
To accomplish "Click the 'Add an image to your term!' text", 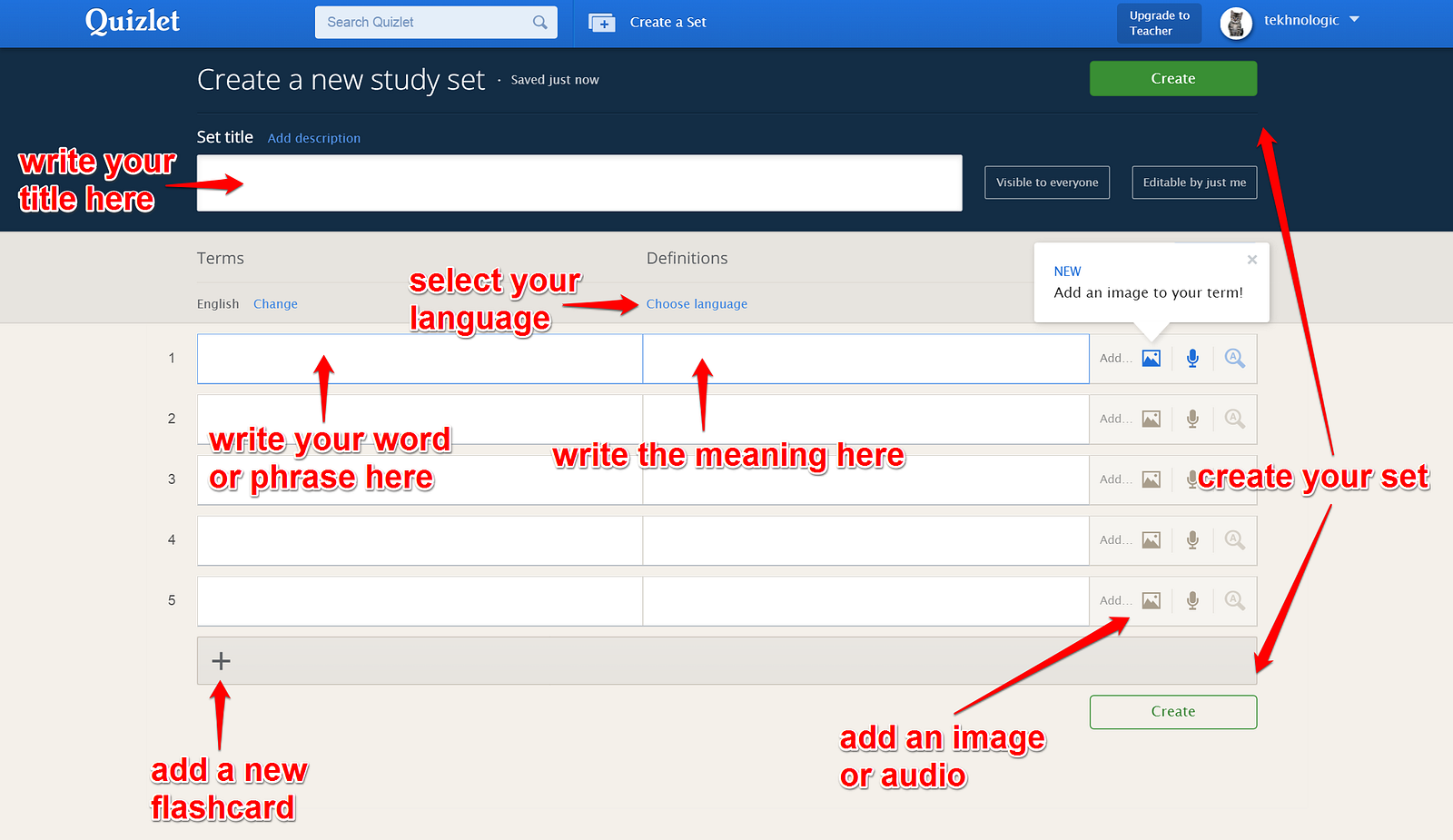I will 1149,292.
